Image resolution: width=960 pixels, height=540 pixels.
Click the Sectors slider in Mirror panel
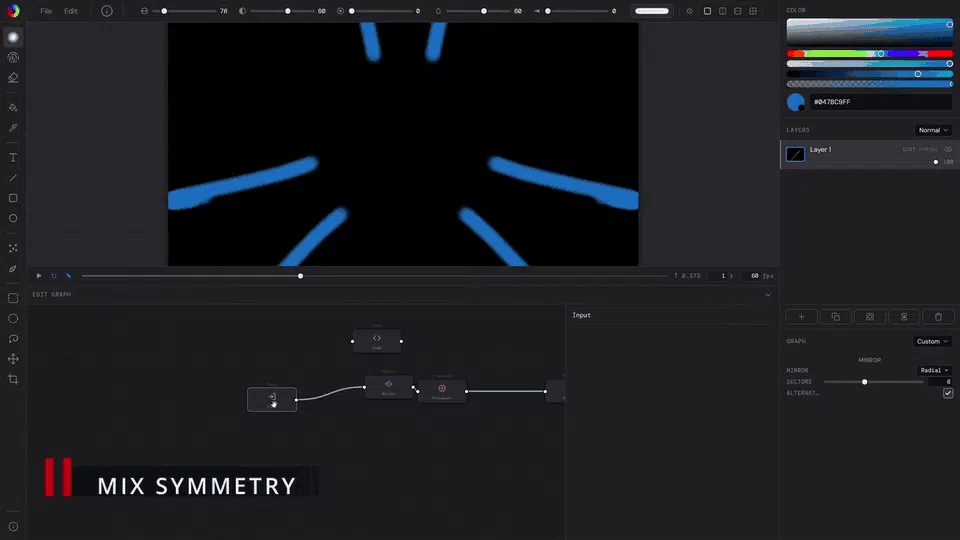point(874,382)
